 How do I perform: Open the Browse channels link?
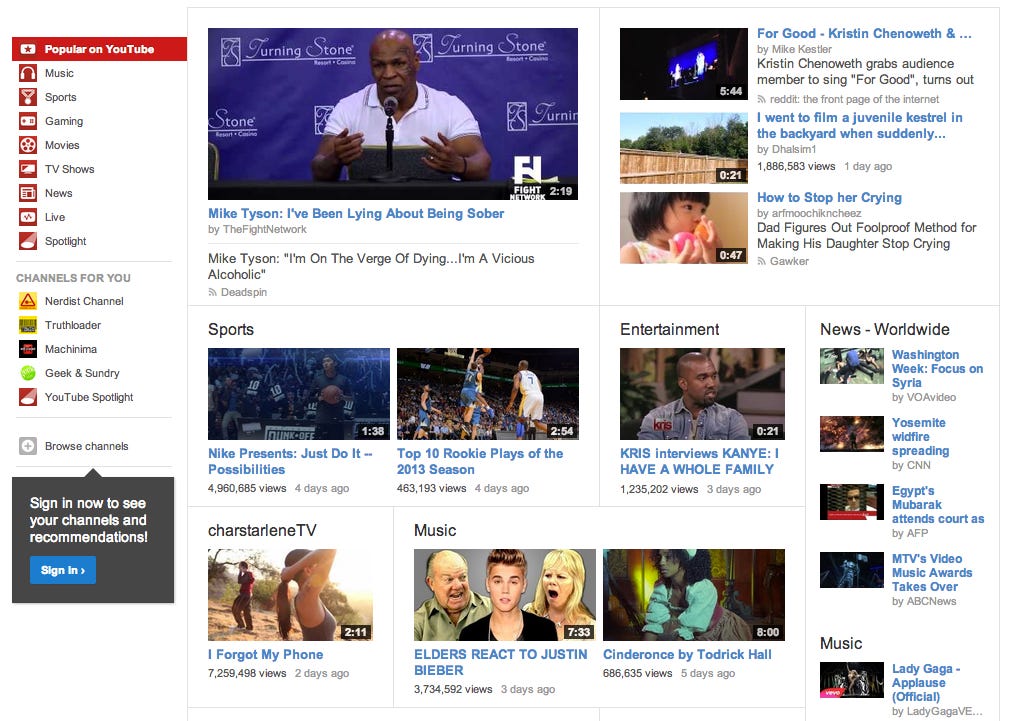[x=86, y=446]
